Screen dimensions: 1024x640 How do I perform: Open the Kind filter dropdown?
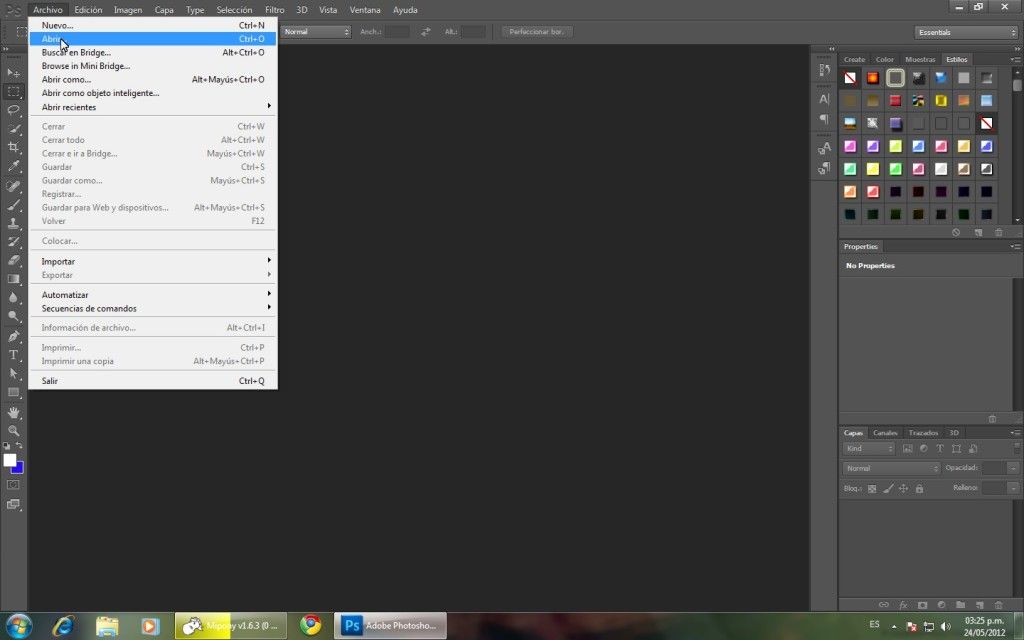pos(869,449)
